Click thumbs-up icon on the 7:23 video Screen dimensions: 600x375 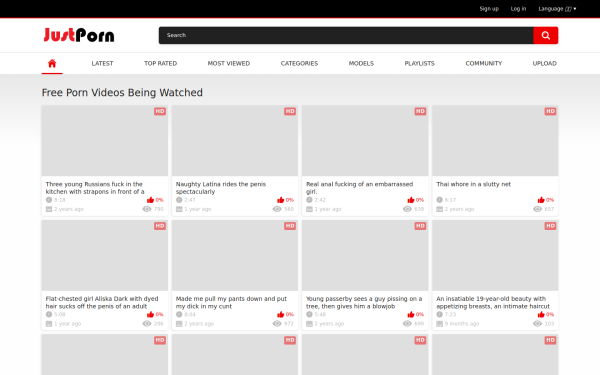point(541,314)
